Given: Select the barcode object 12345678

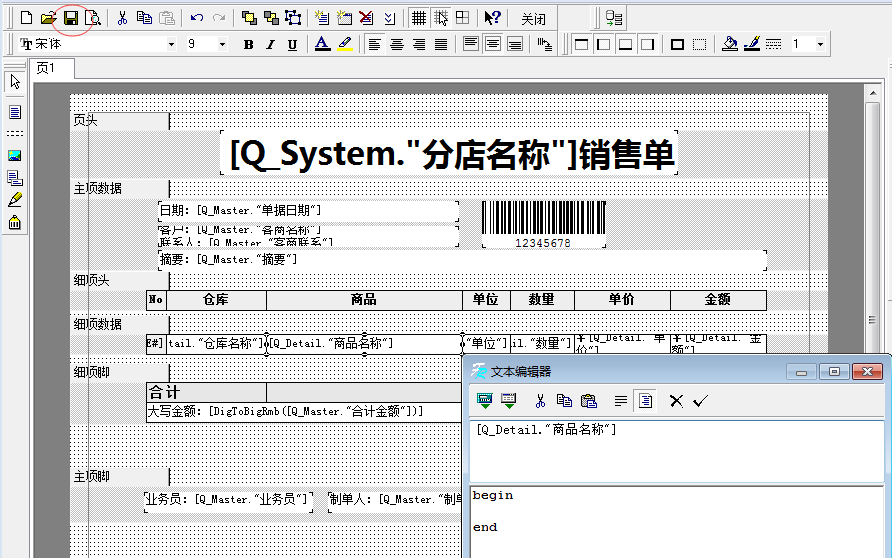Looking at the screenshot, I should click(543, 224).
